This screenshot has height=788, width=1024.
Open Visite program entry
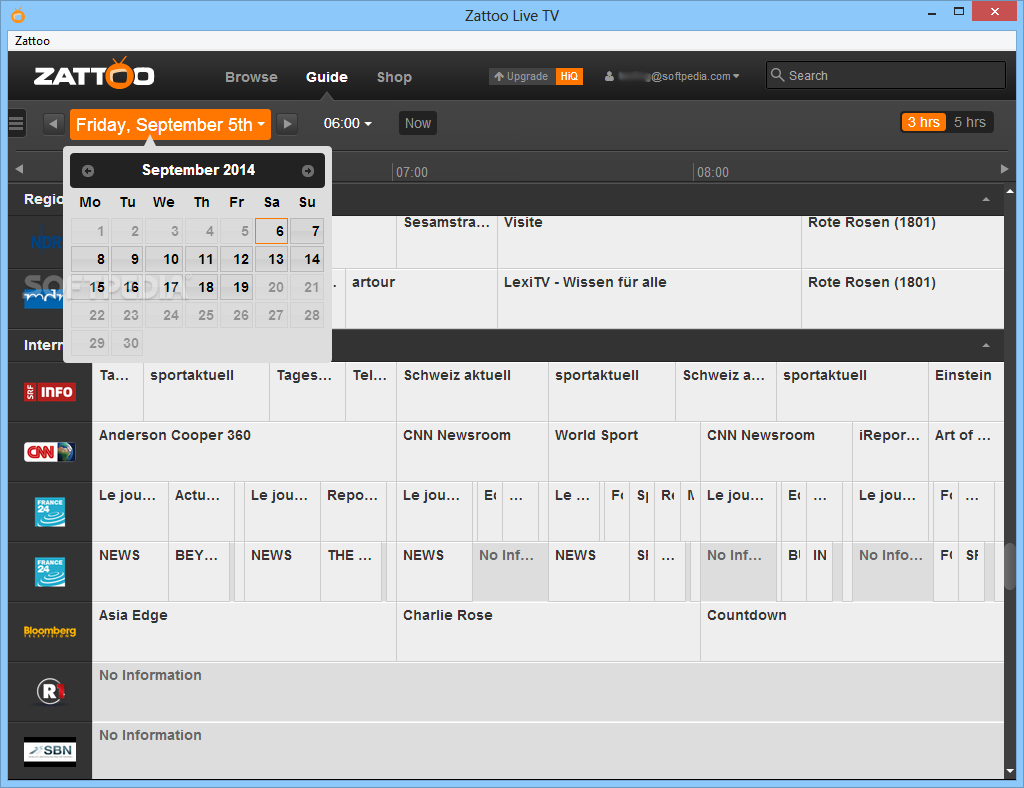[649, 242]
